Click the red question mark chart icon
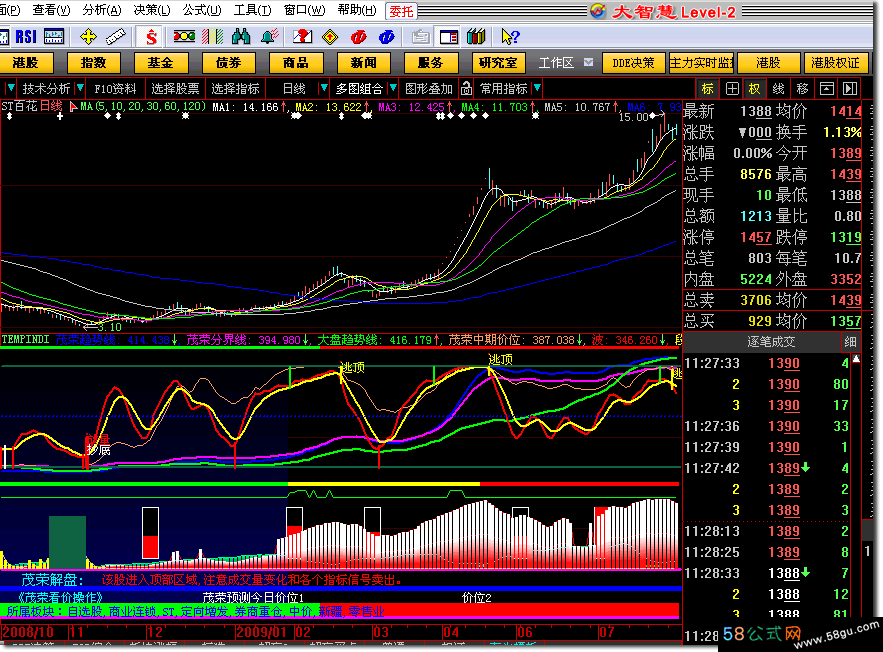The height and width of the screenshot is (652, 883). click(302, 37)
